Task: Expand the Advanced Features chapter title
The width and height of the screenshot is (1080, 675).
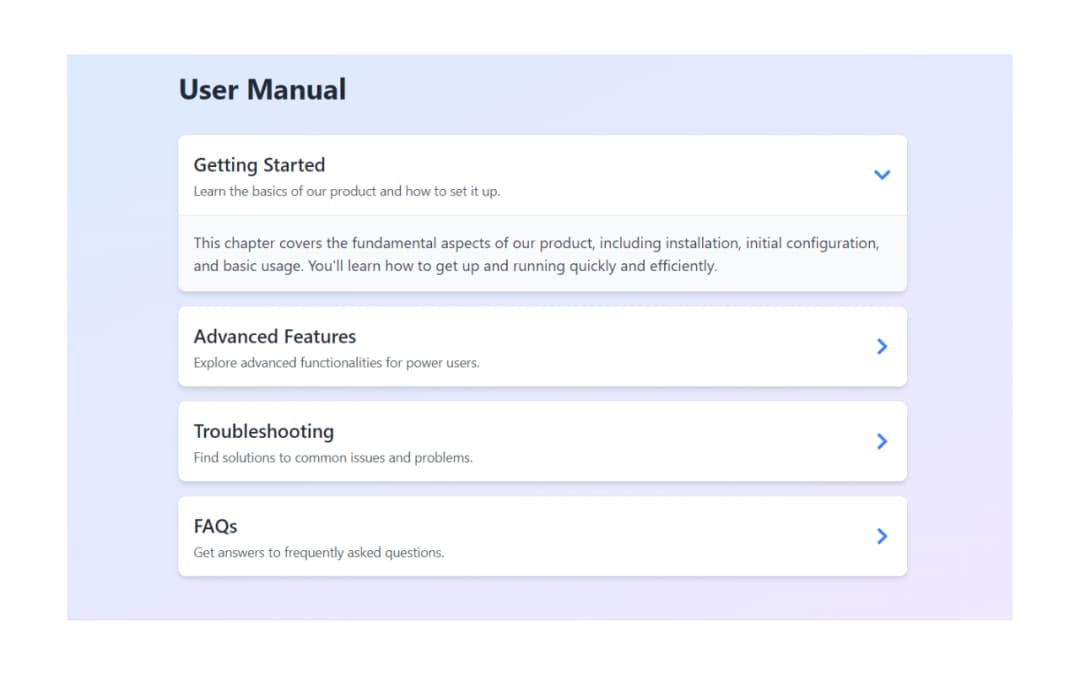Action: (275, 337)
